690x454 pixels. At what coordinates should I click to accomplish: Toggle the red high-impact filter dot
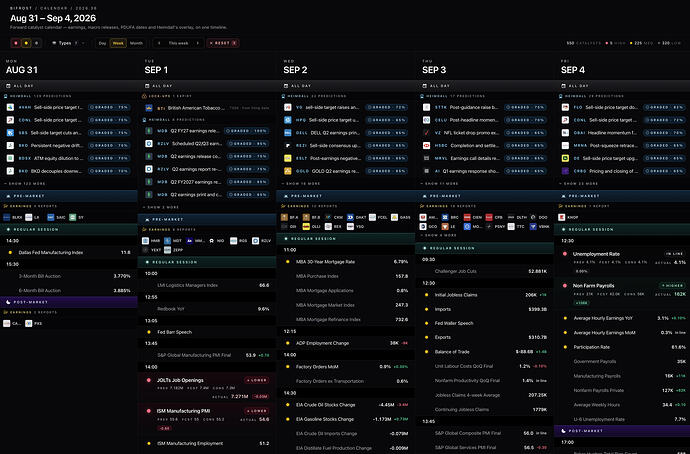click(16, 43)
